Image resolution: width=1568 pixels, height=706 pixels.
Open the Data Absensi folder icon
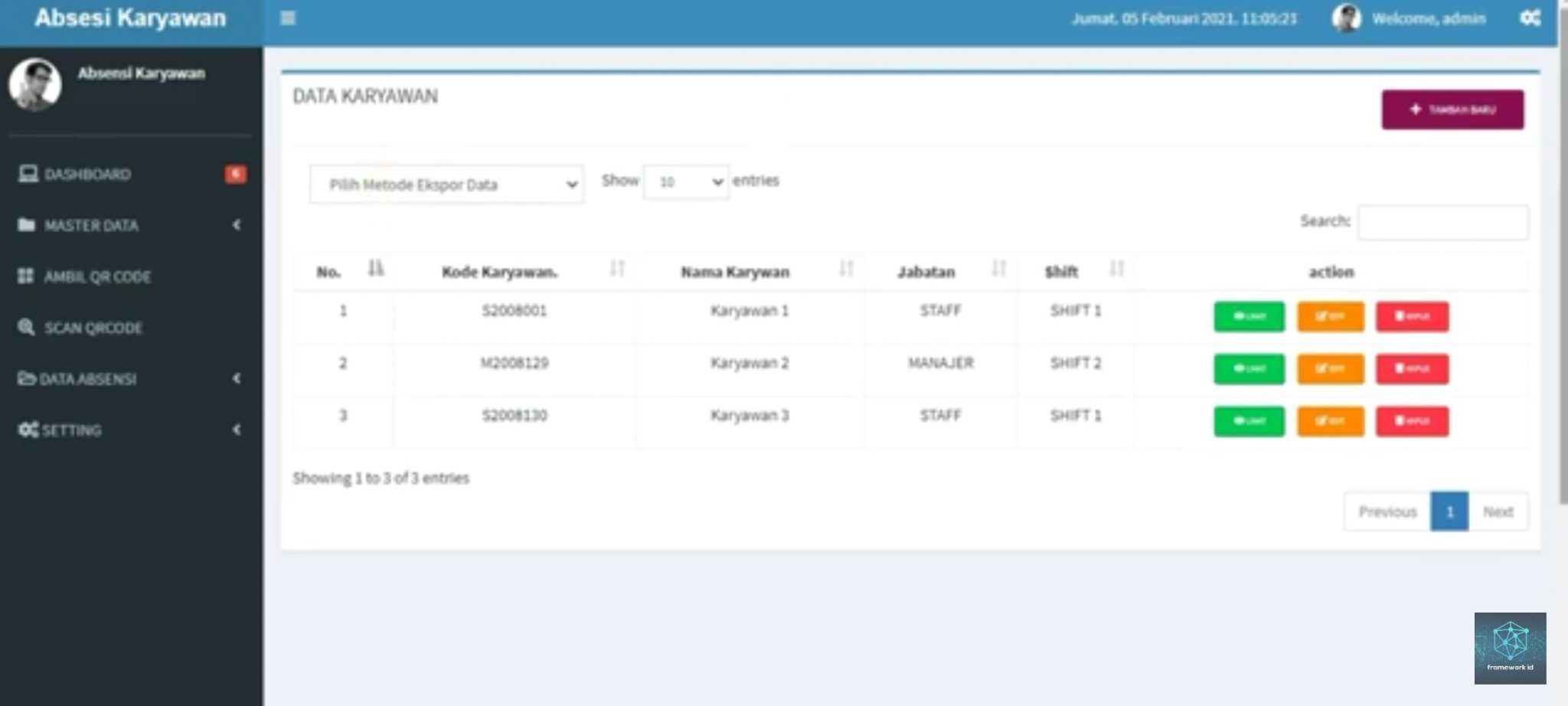pos(25,379)
